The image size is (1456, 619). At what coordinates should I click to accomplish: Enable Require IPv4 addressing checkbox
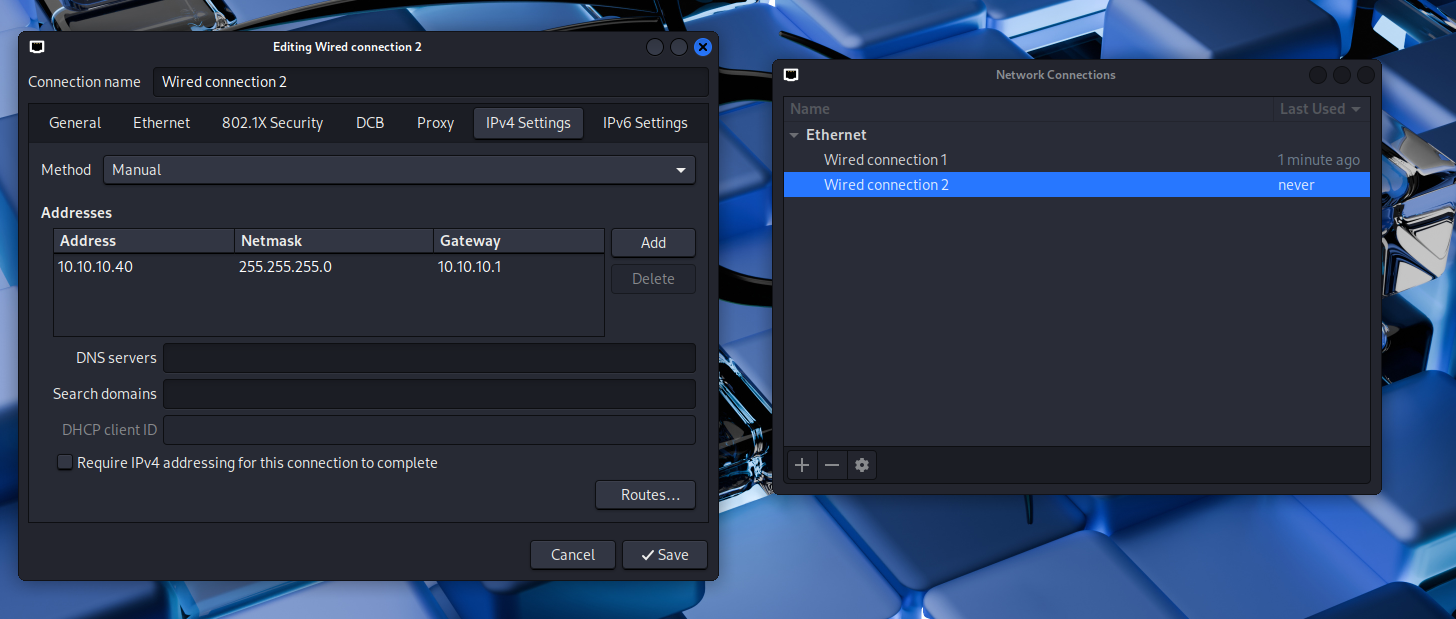(65, 463)
